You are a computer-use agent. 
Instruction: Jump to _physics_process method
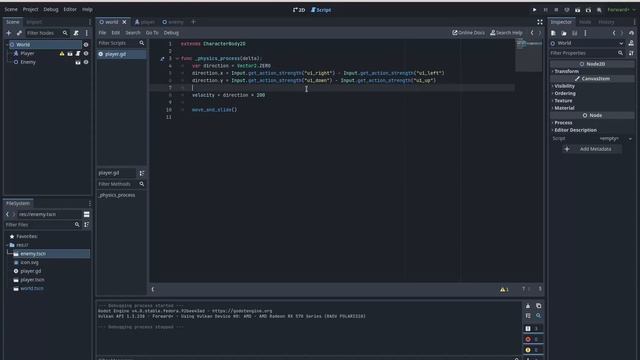[117, 195]
